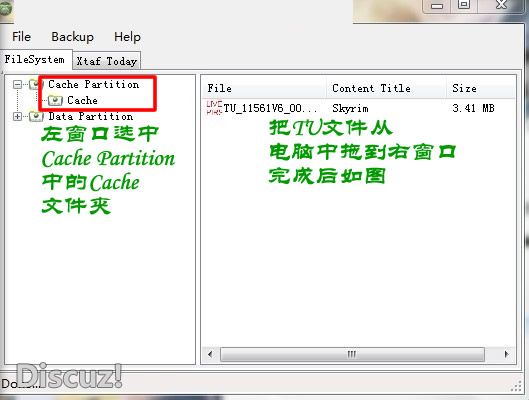Open the Backup menu
The height and width of the screenshot is (400, 529).
(x=72, y=36)
